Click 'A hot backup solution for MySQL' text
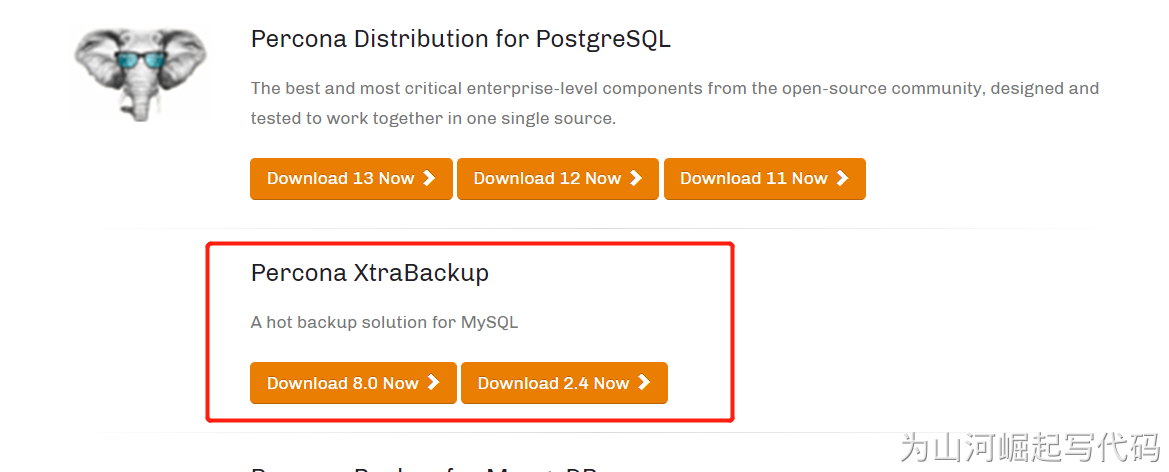Screen dimensions: 1169x472 point(384,323)
